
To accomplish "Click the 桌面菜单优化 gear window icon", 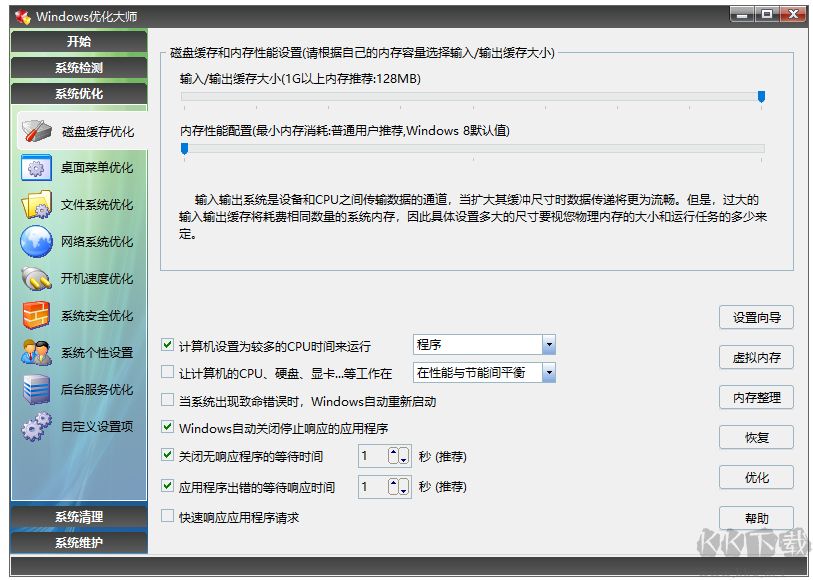I will (x=36, y=168).
